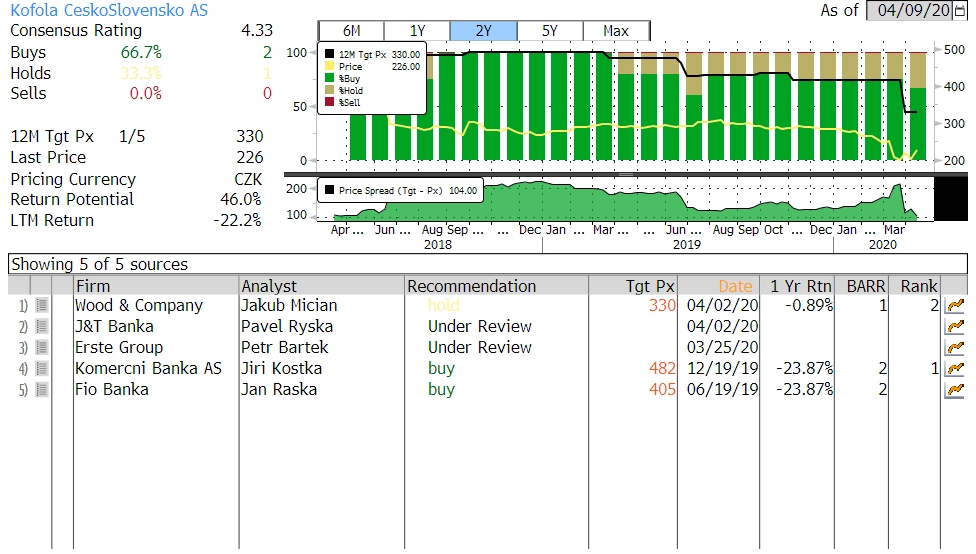This screenshot has width=976, height=554.
Task: Click the date 03/25/20 for Erste Group
Action: (x=723, y=347)
